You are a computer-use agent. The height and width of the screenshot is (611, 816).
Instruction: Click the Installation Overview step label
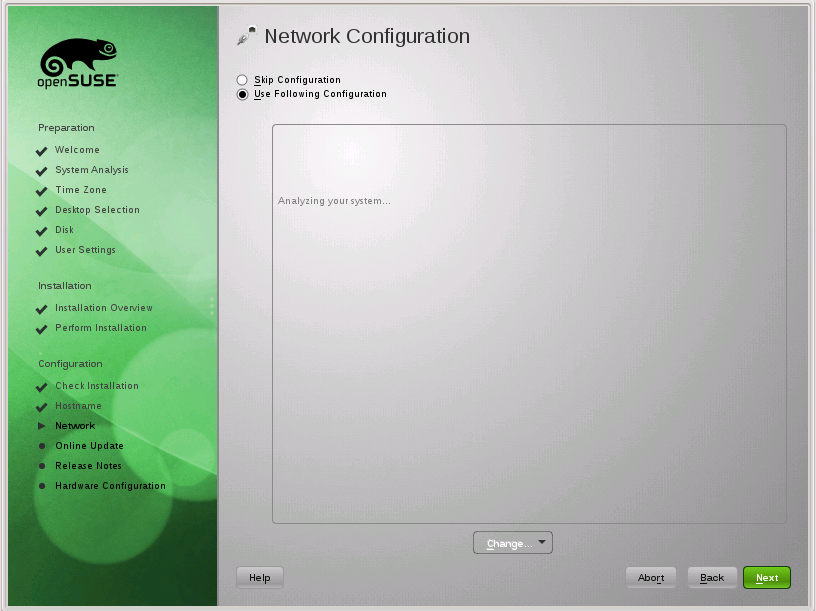click(104, 308)
